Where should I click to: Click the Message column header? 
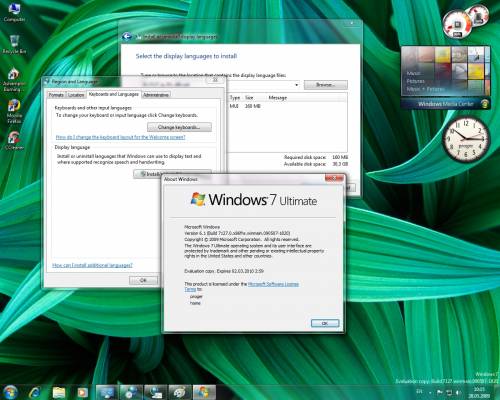tap(278, 98)
